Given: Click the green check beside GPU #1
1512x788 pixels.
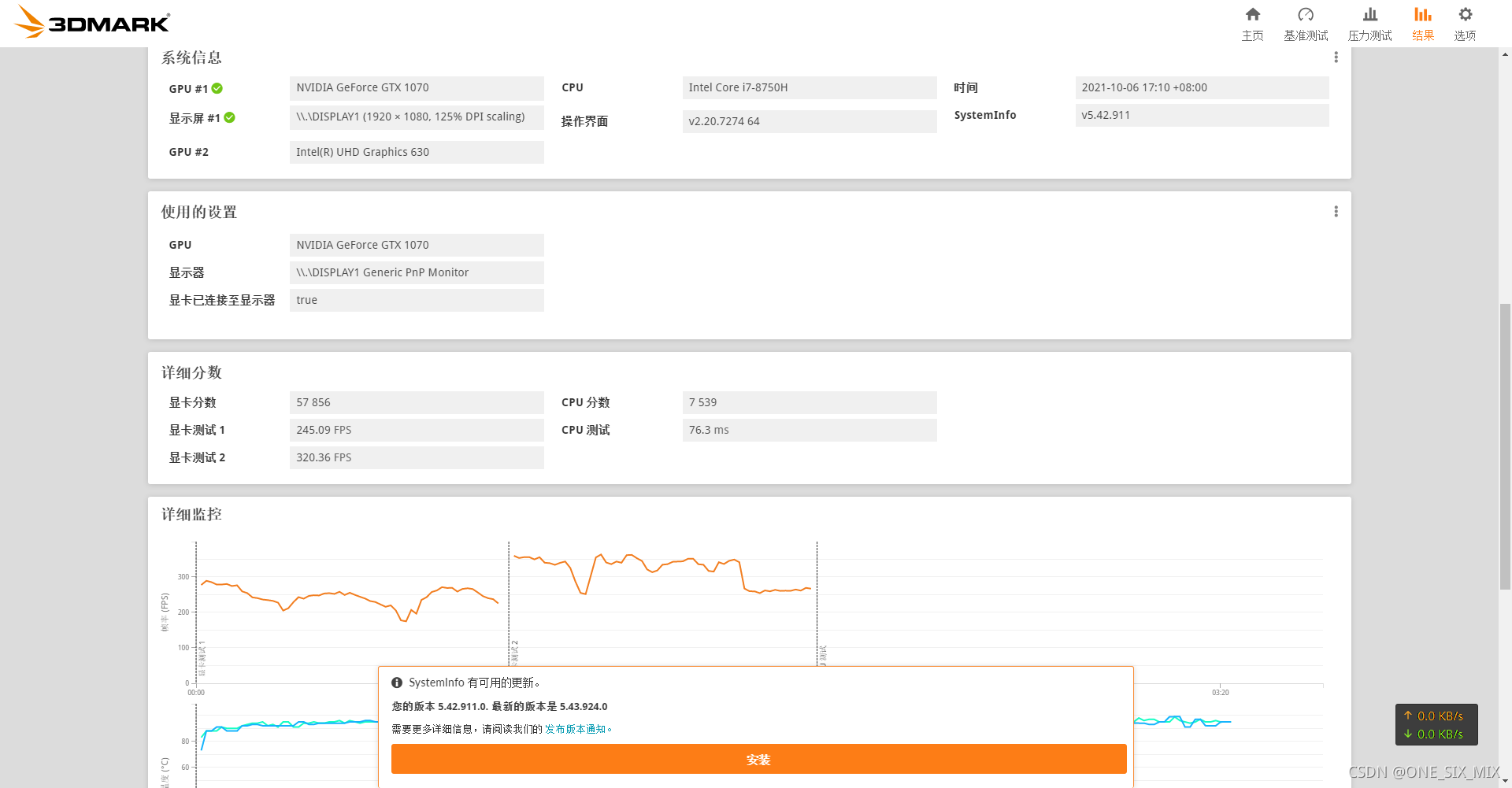Looking at the screenshot, I should (x=217, y=88).
